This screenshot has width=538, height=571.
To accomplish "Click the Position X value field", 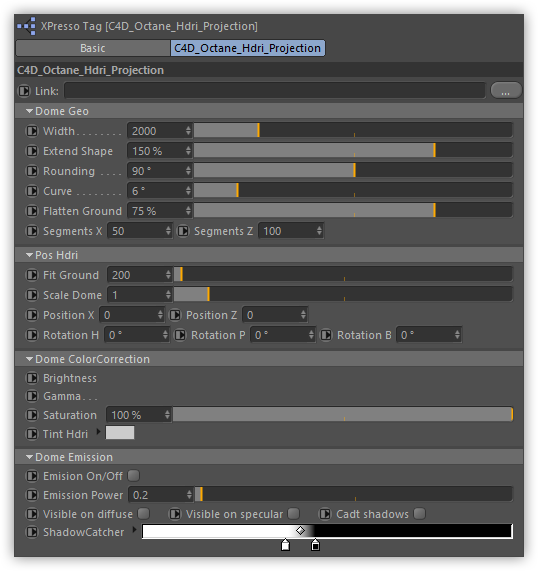I will (x=131, y=315).
